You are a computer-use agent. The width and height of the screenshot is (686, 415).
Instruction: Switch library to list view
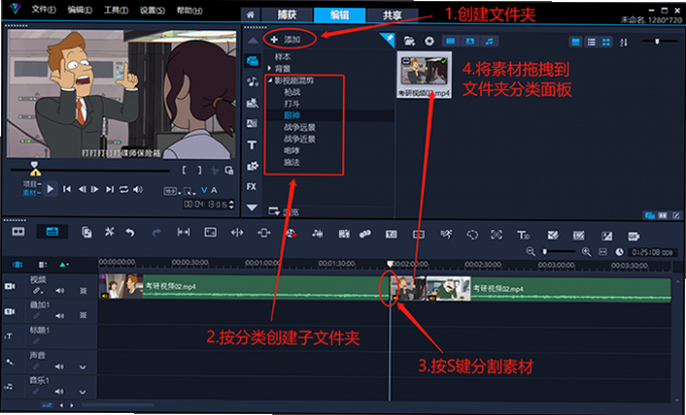591,42
